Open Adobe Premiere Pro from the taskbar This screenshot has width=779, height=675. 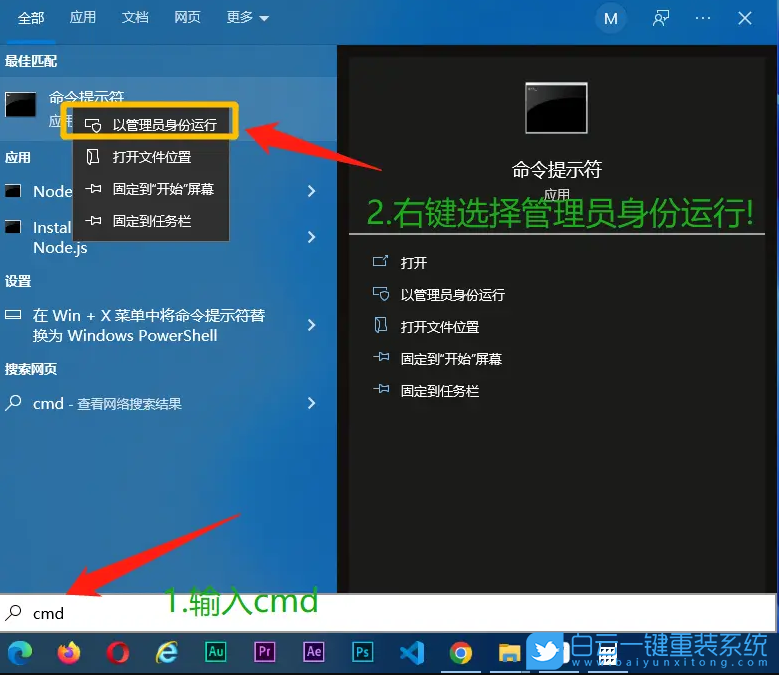[x=265, y=652]
